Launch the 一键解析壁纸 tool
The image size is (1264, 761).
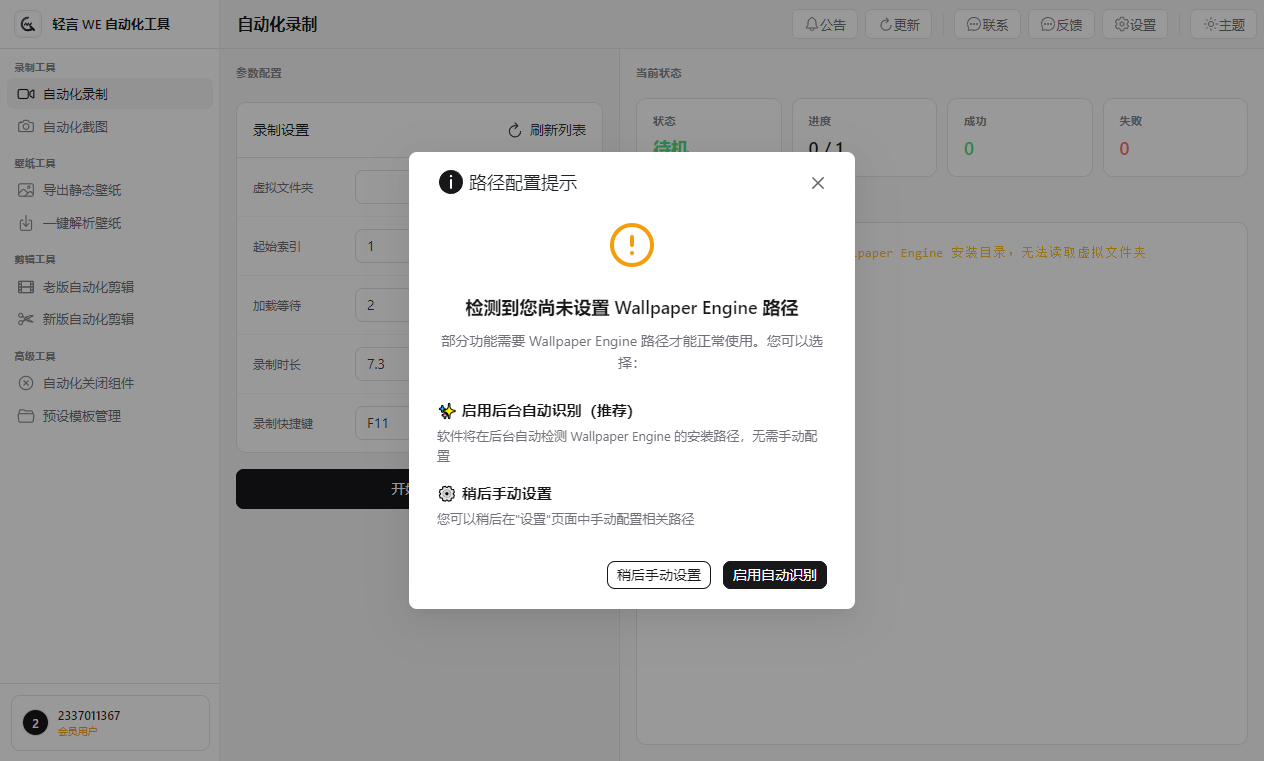82,223
